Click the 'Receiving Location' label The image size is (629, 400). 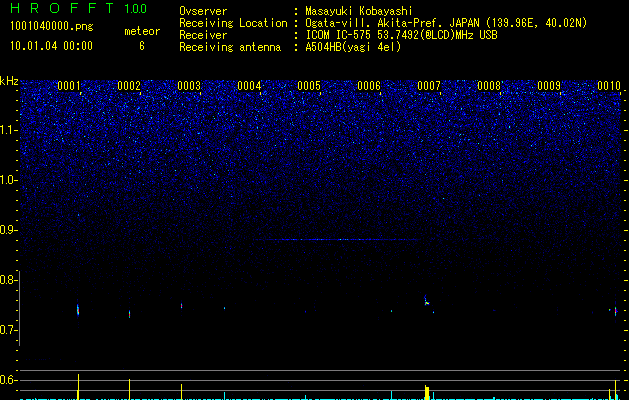coord(233,23)
